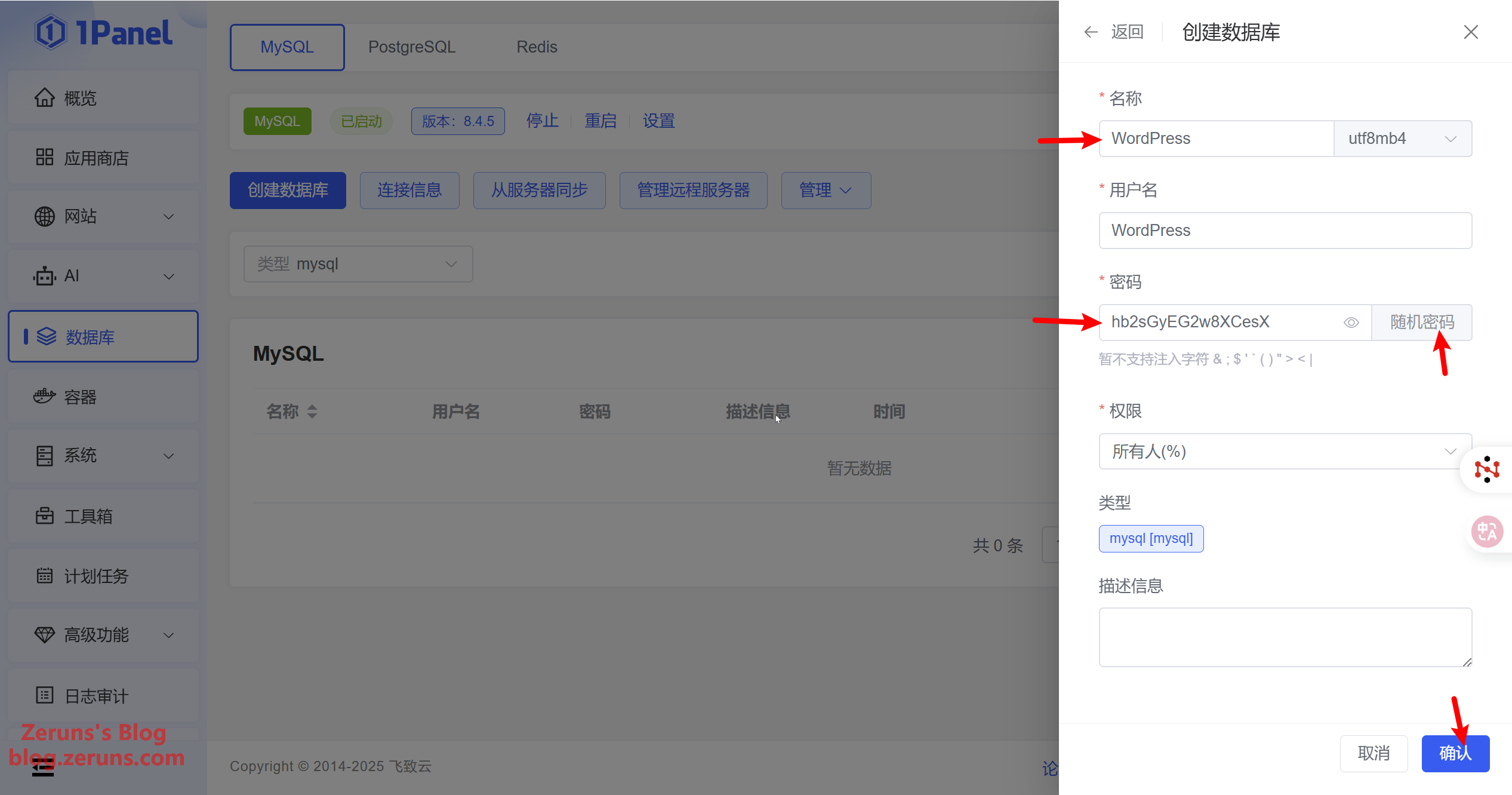
Task: Toggle password visibility eye icon
Action: pos(1351,323)
